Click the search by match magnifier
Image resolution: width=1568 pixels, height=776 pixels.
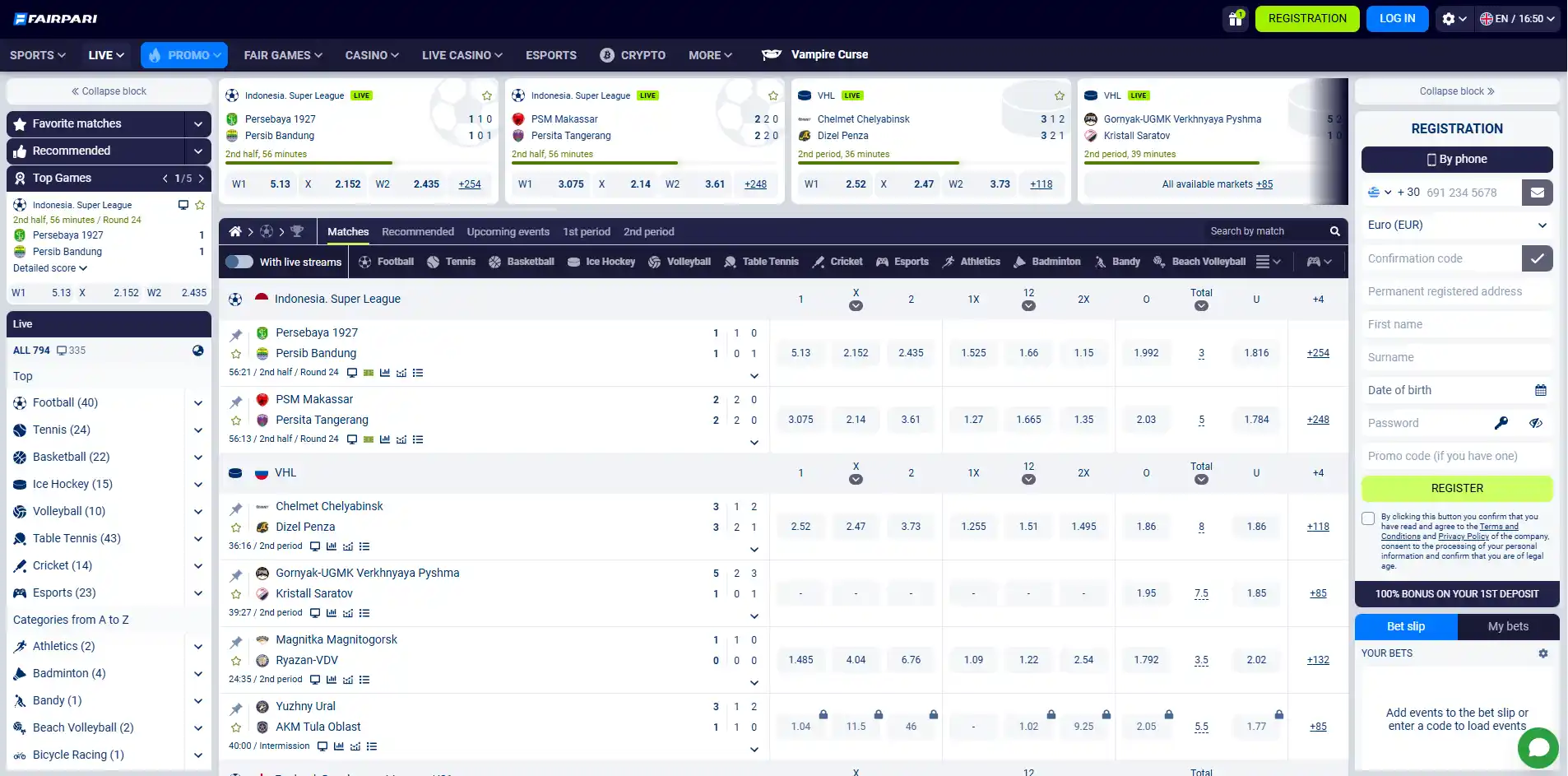tap(1335, 231)
